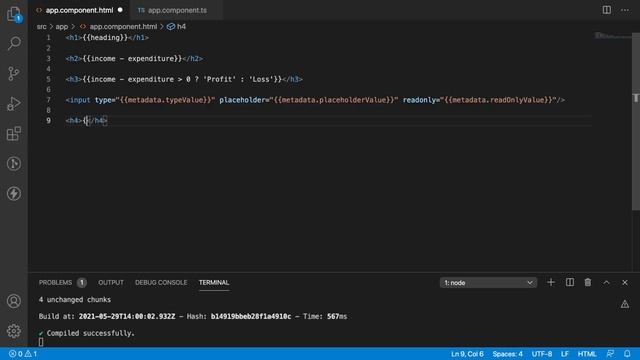Split the terminal pane

click(570, 282)
